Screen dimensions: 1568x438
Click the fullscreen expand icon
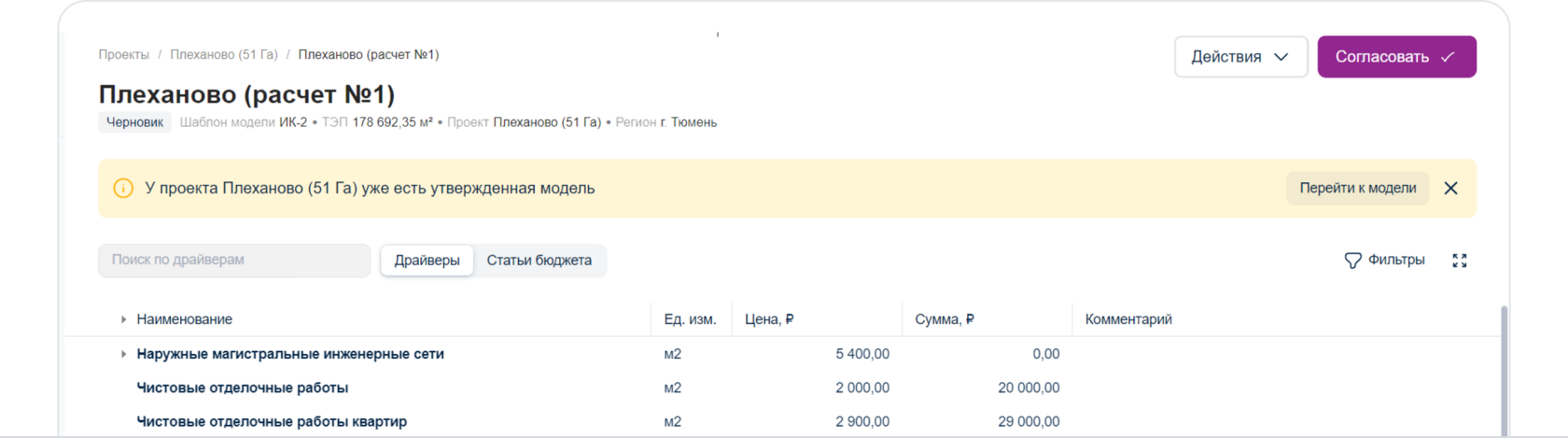click(x=1460, y=261)
